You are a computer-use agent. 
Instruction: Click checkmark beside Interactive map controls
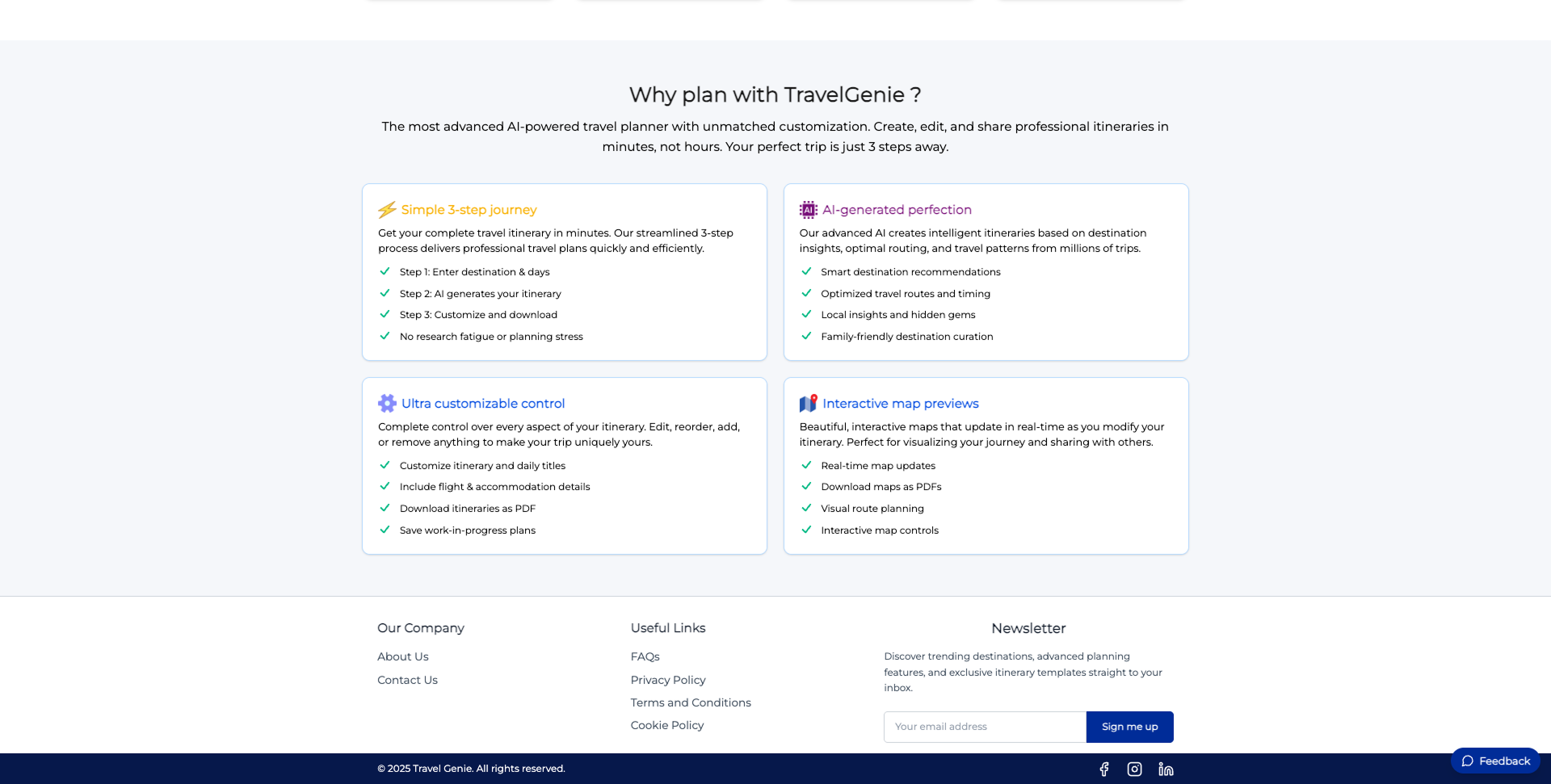point(806,530)
